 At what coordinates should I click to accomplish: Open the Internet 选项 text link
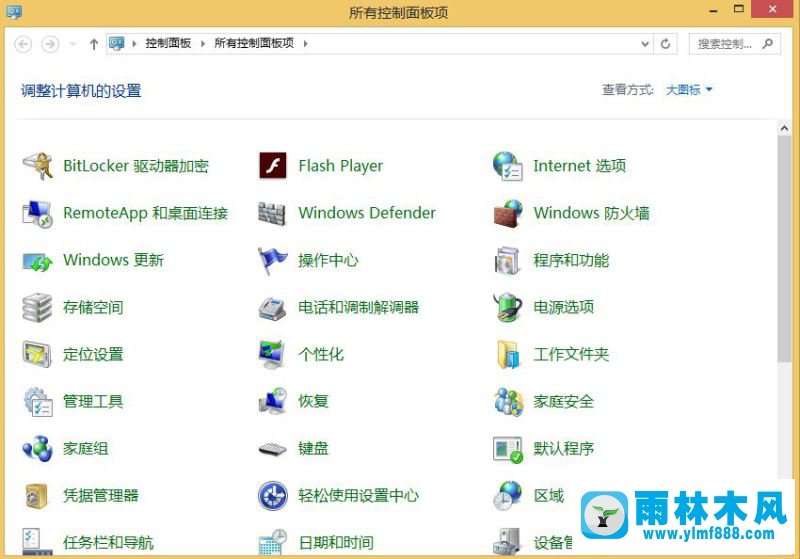pos(579,166)
